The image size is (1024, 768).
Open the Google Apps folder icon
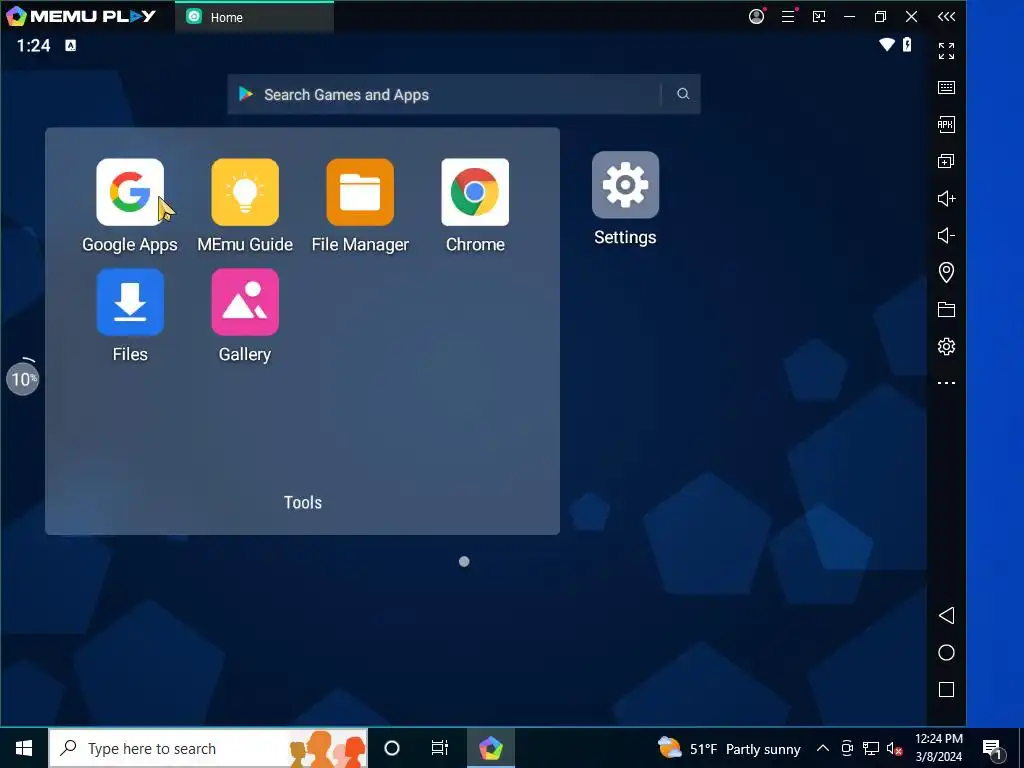click(130, 192)
